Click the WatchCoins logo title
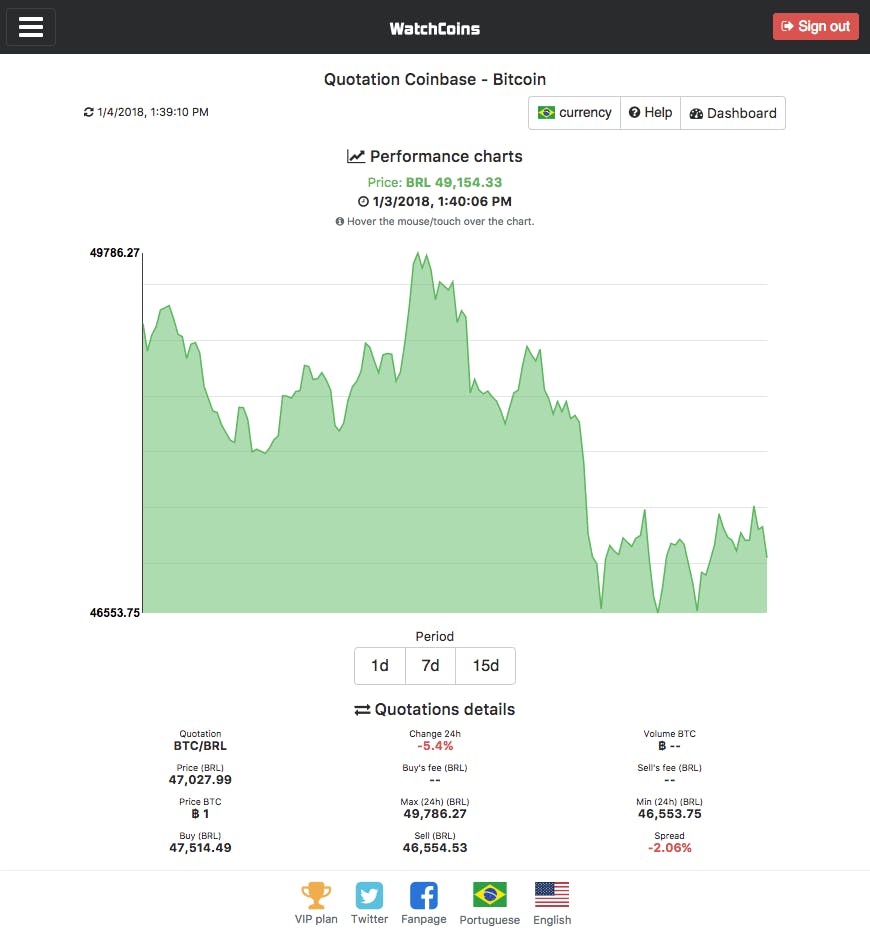The height and width of the screenshot is (935, 870). [x=435, y=29]
